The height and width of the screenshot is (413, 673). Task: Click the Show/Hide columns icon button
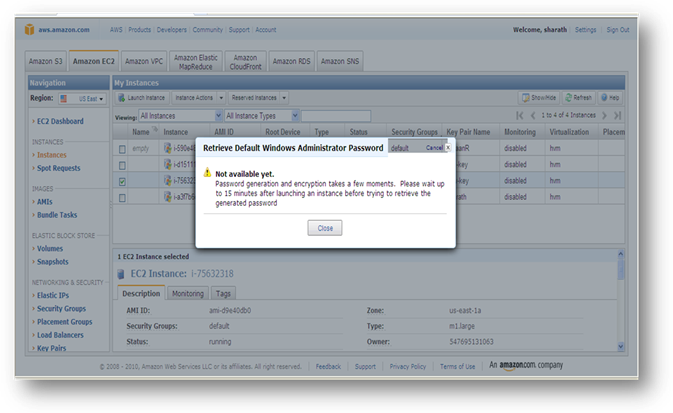click(539, 98)
